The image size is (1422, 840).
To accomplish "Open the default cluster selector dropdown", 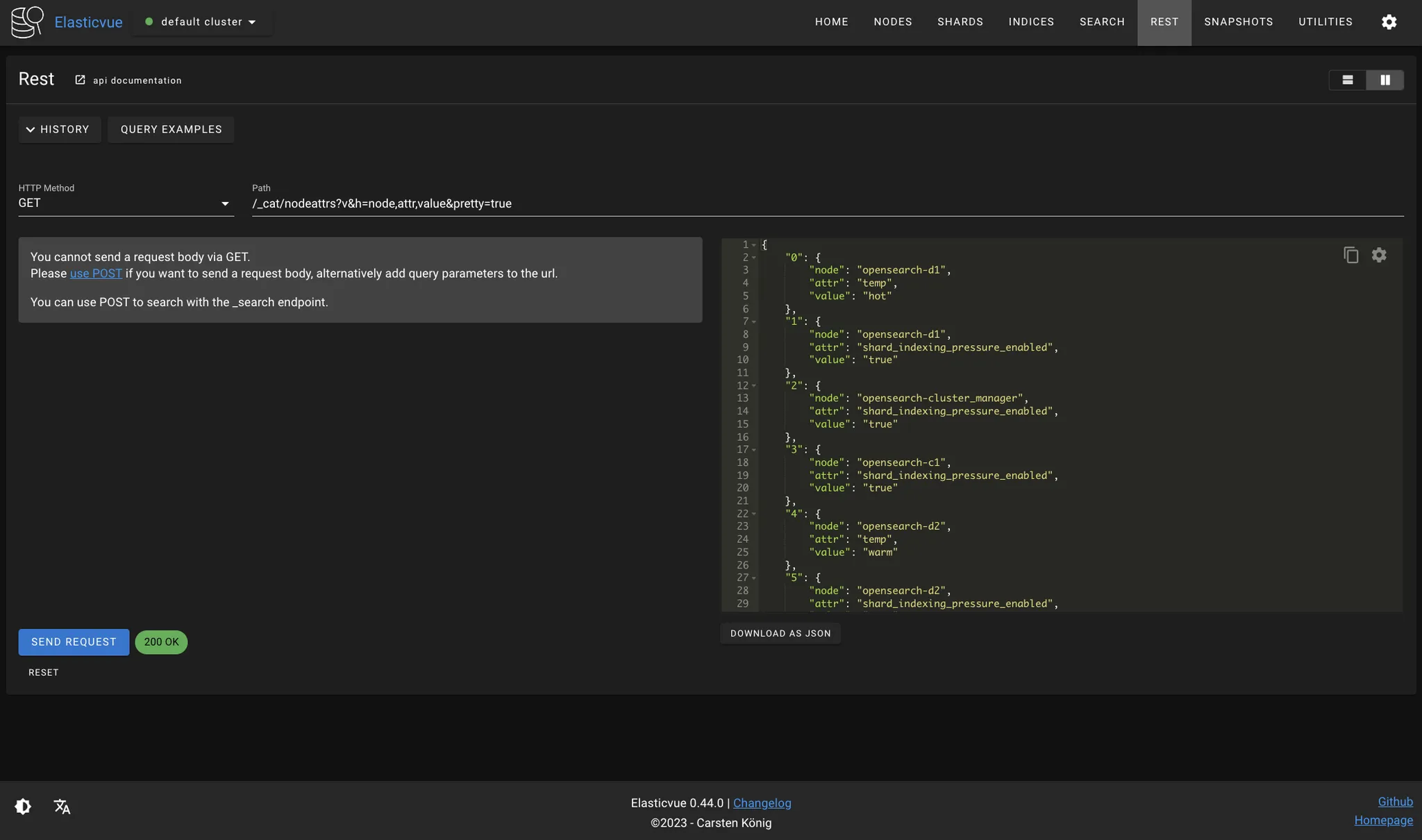I will (x=201, y=22).
